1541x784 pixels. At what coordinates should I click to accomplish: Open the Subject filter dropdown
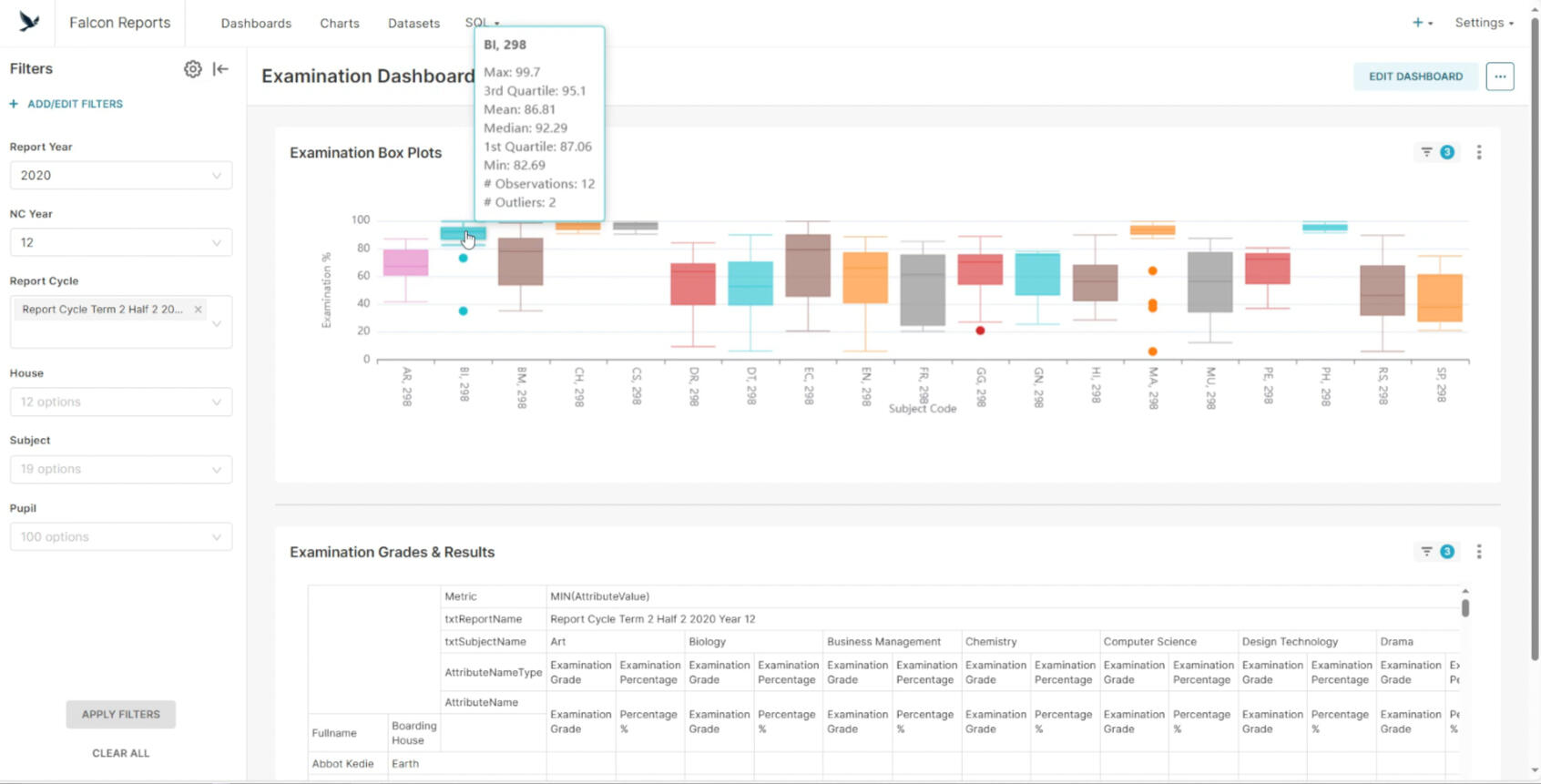coord(121,470)
